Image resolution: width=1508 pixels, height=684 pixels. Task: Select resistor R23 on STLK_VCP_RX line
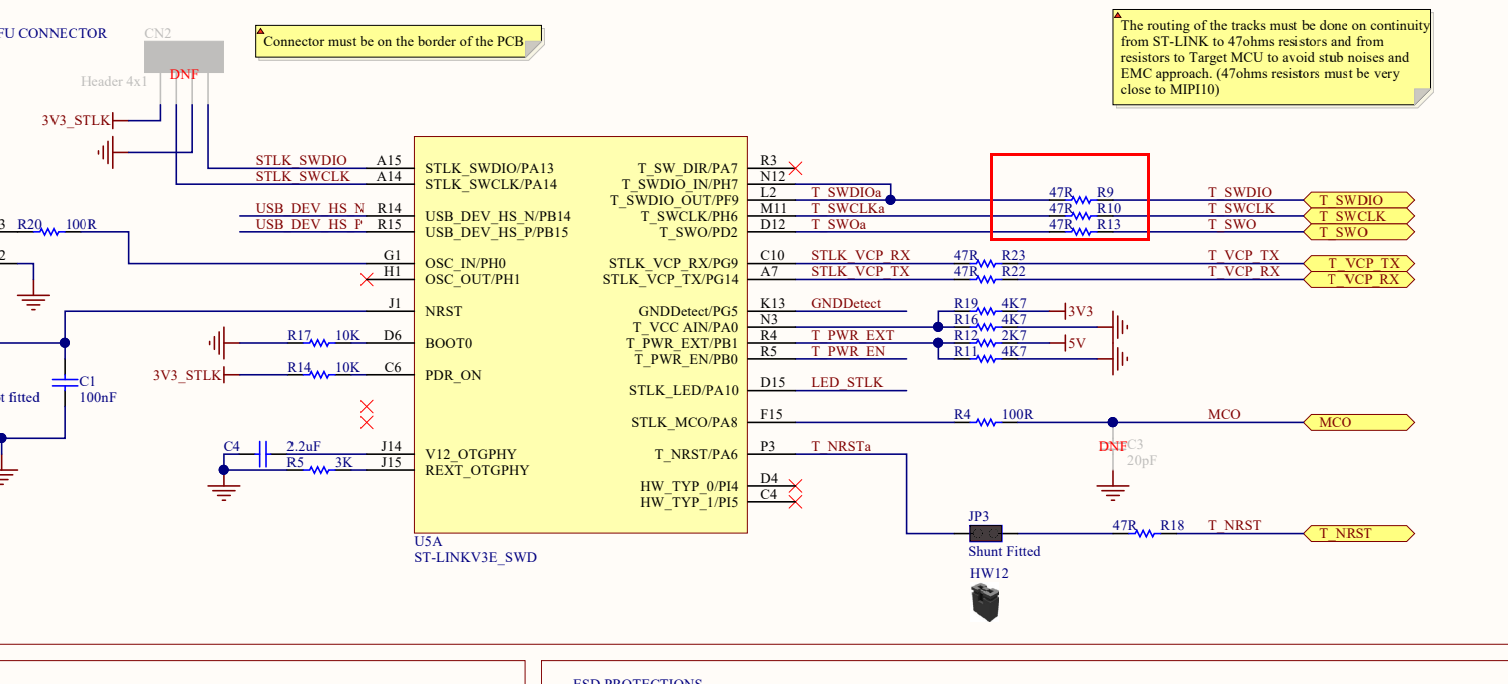(987, 262)
